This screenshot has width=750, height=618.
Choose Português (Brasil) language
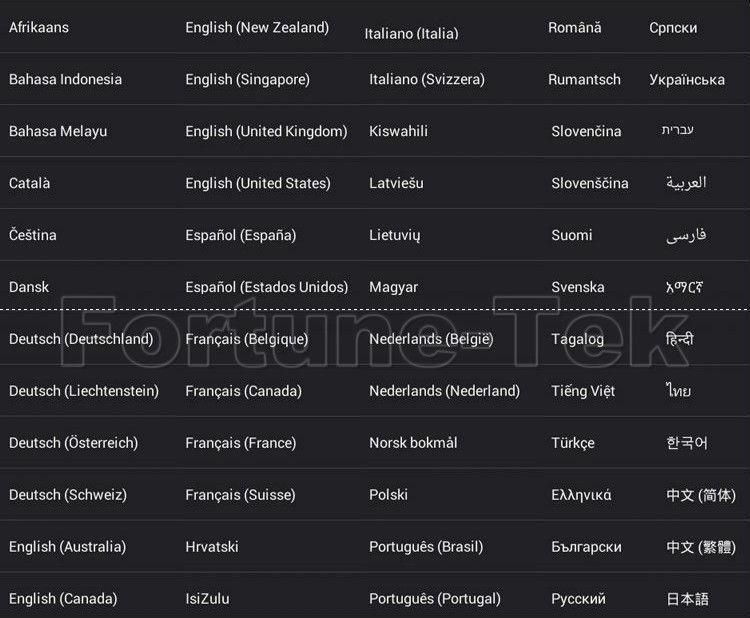(426, 547)
